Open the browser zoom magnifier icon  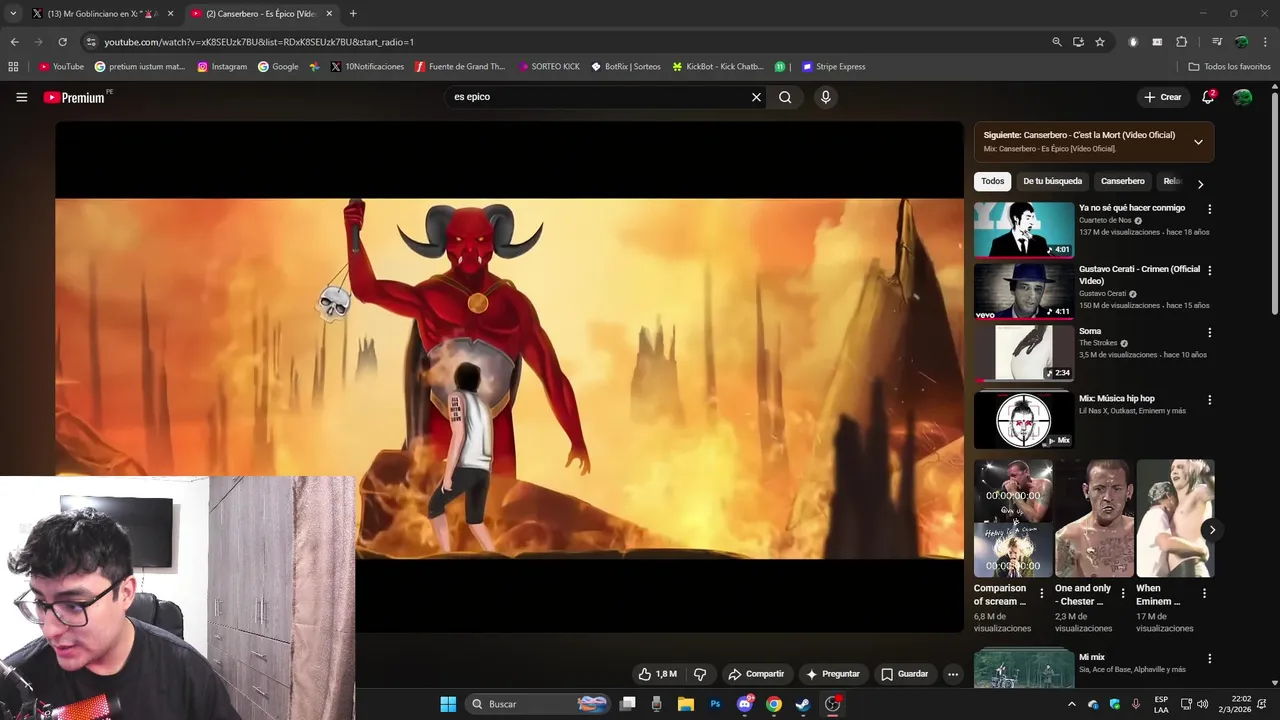(x=1056, y=42)
